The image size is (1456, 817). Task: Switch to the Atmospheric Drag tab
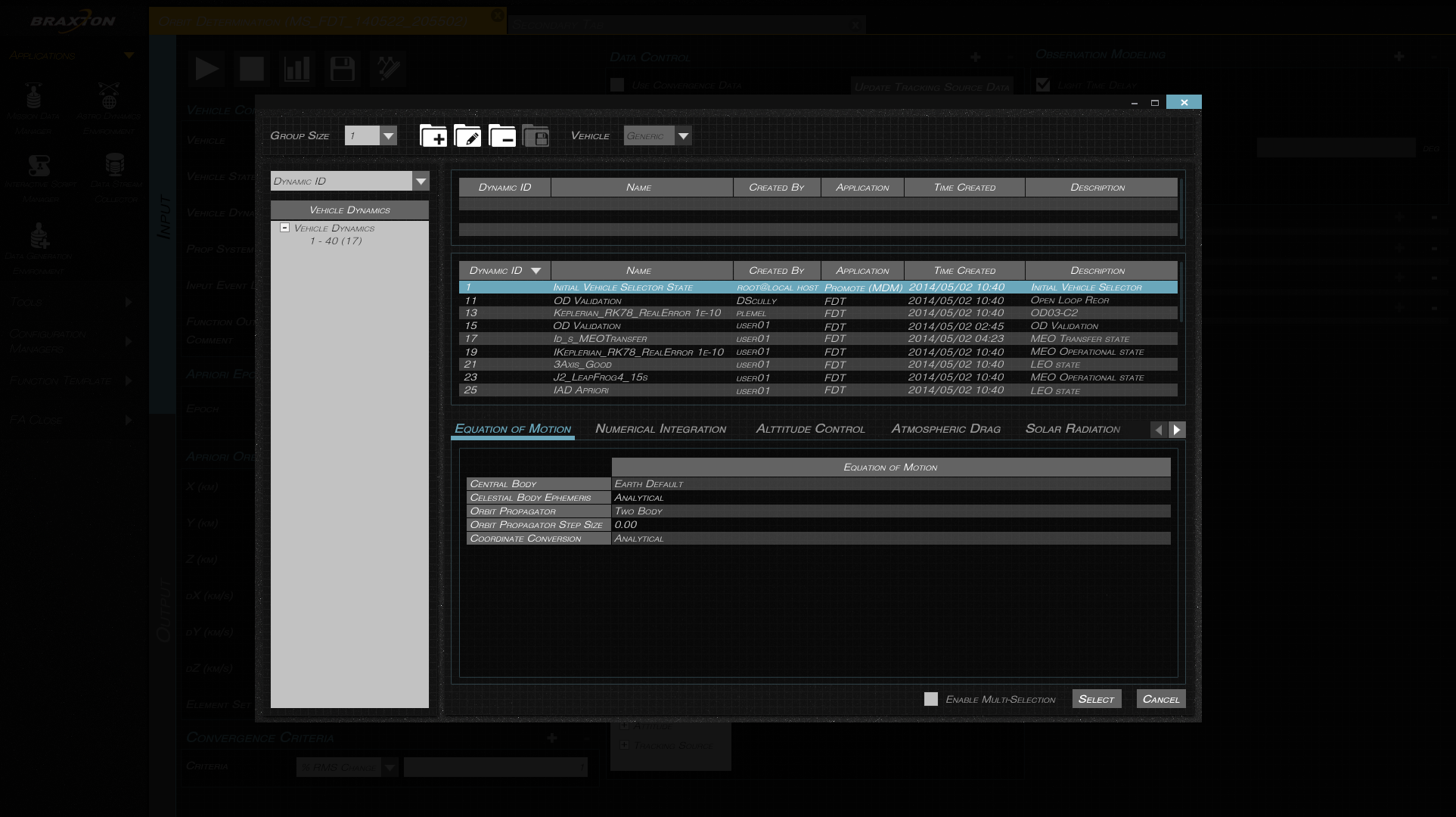pos(946,429)
